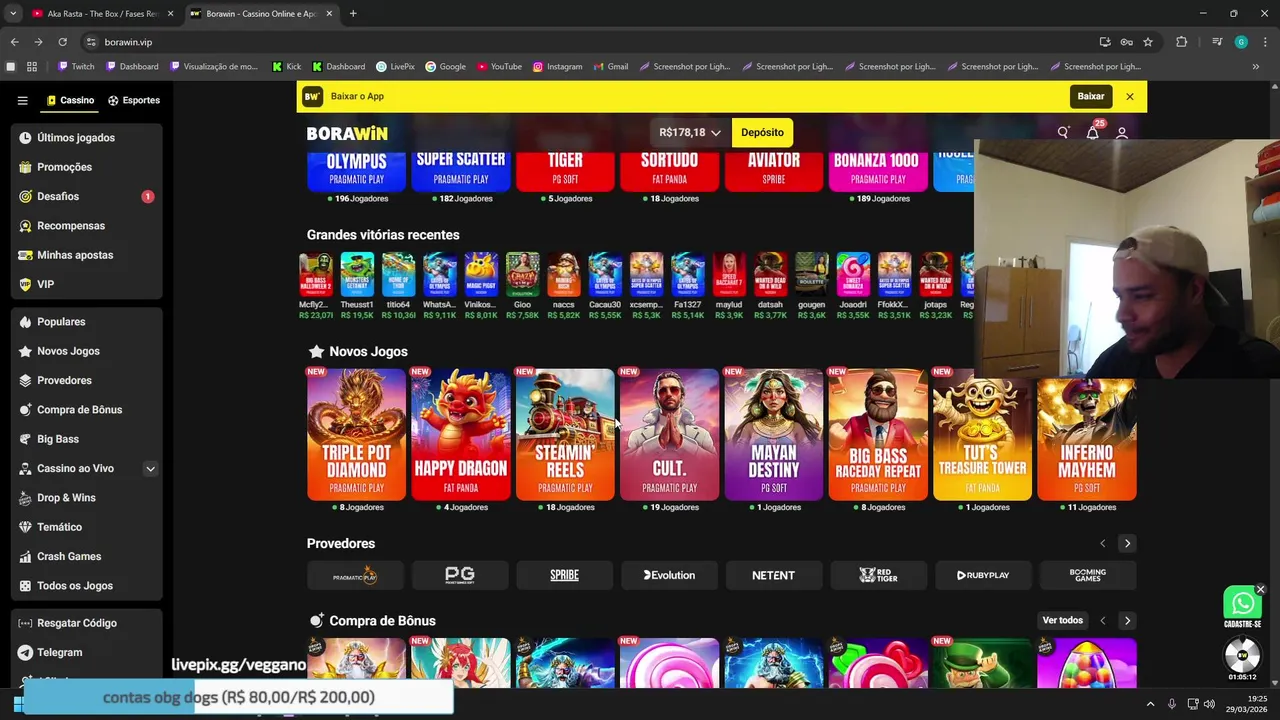Open Steamin' Reels game
Screen dimensions: 1280x720
coord(565,434)
